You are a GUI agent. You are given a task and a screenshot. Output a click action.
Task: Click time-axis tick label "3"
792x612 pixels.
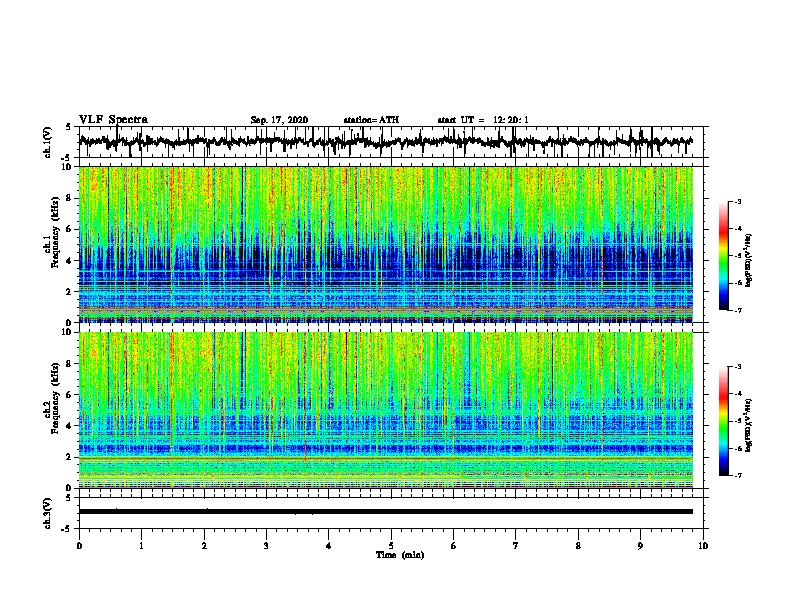[x=266, y=546]
